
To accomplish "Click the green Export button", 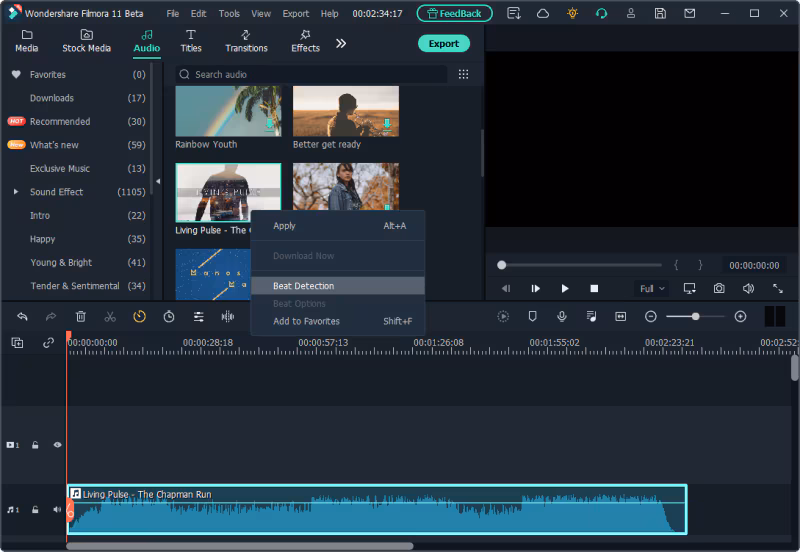I will (x=443, y=43).
